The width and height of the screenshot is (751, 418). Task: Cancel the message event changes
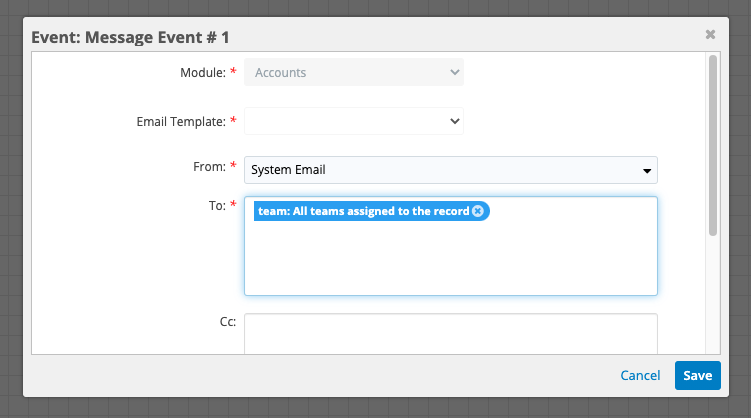[x=640, y=375]
